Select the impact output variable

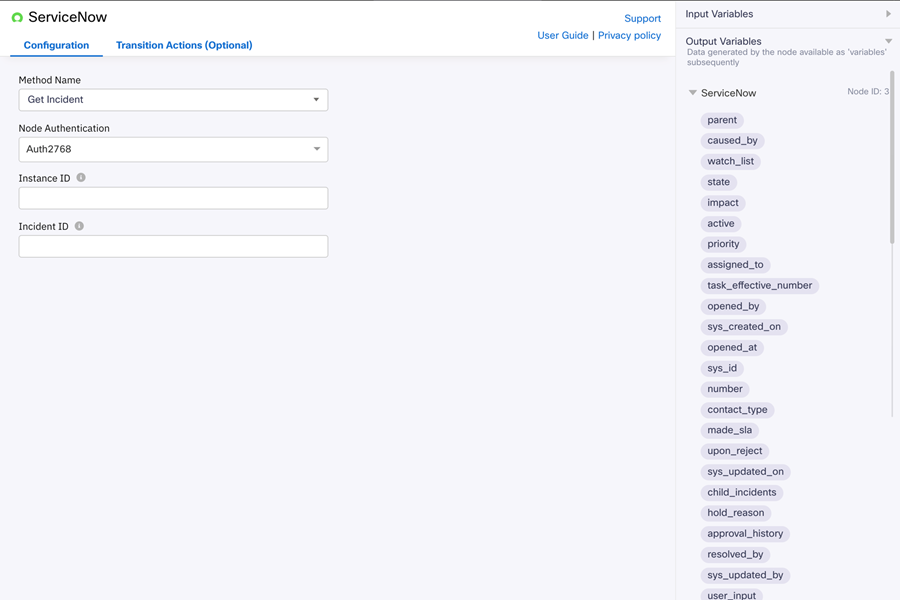723,203
